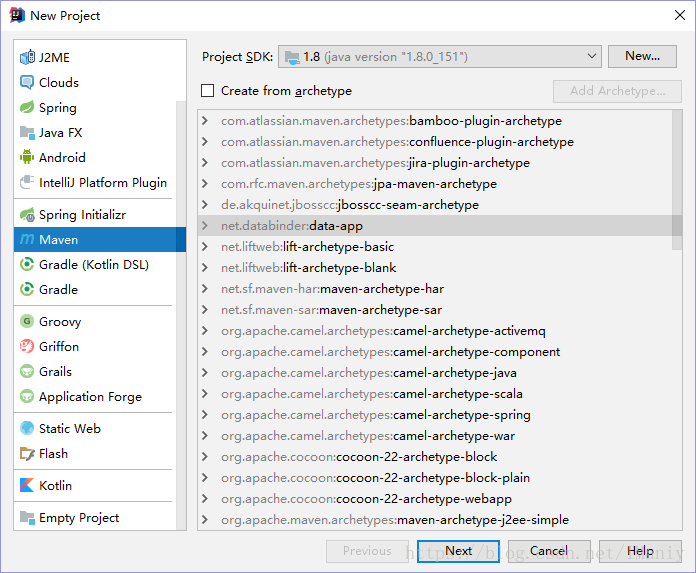This screenshot has width=696, height=573.
Task: Select camel-archetype-spring row
Action: pyautogui.click(x=435, y=415)
